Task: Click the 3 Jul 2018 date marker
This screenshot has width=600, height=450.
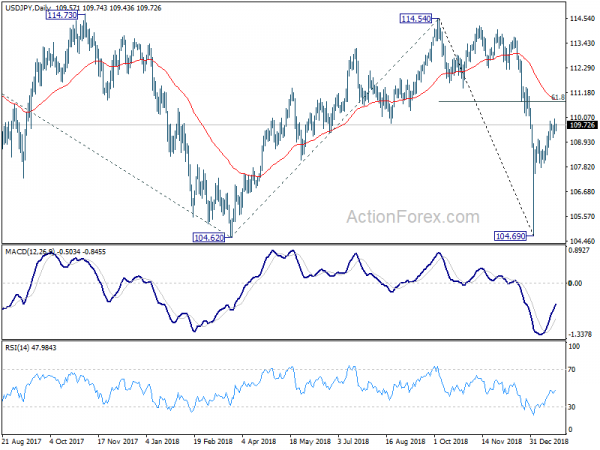Action: (x=353, y=441)
